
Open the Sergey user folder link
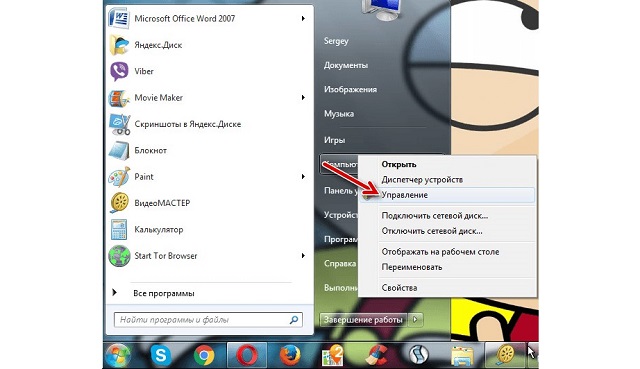click(x=336, y=41)
